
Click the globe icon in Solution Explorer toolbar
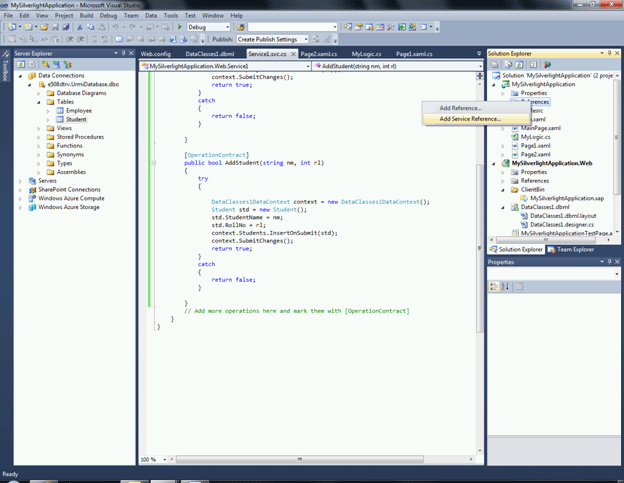point(547,64)
